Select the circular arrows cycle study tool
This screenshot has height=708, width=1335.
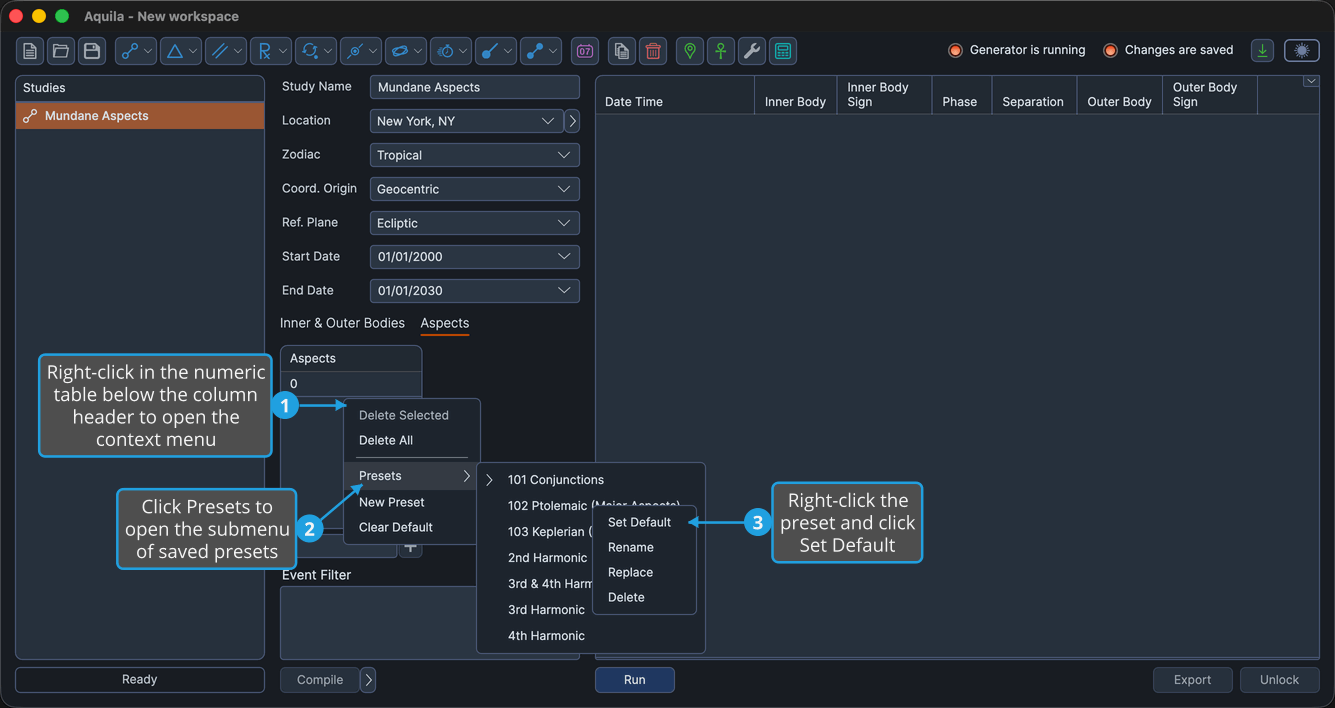point(309,51)
